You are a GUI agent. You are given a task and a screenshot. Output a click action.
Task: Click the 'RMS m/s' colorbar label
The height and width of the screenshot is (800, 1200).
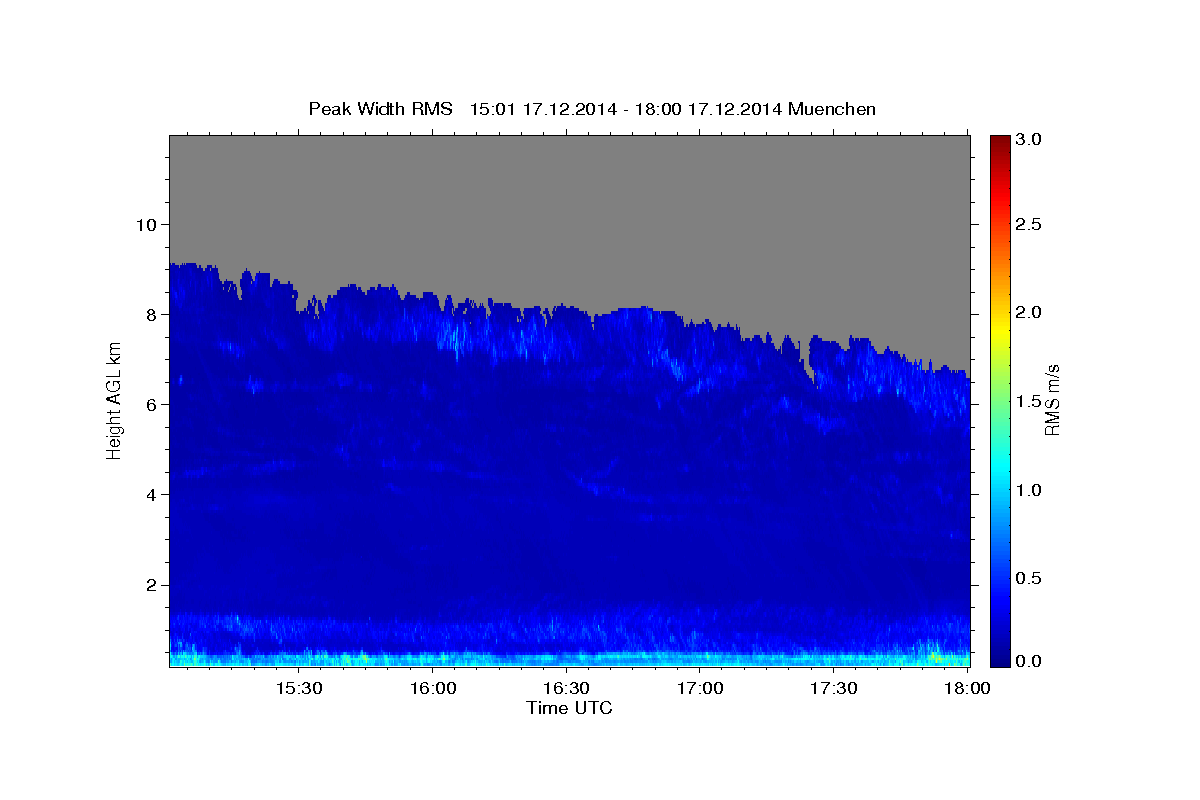1051,400
